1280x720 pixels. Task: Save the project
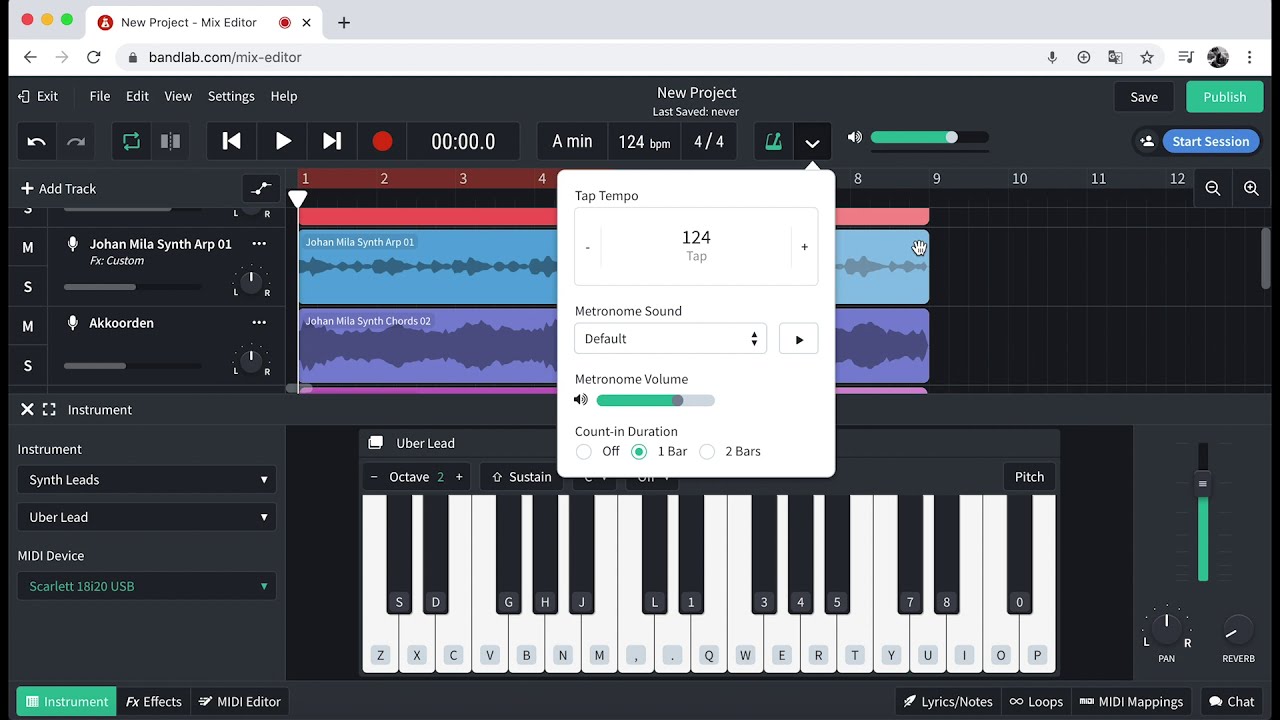tap(1144, 97)
